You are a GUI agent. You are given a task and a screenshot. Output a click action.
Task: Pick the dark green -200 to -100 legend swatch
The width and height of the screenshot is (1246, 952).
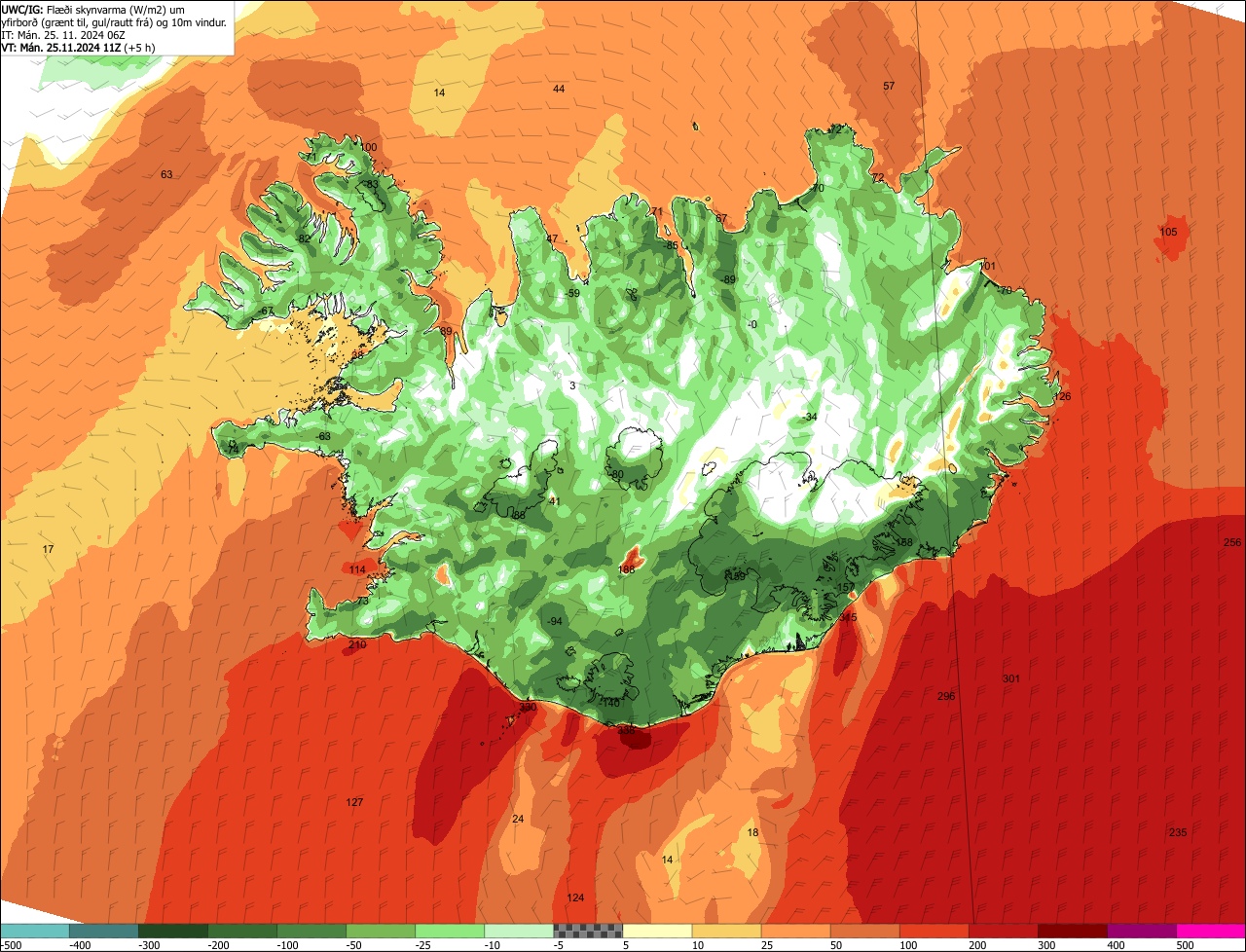[x=241, y=931]
